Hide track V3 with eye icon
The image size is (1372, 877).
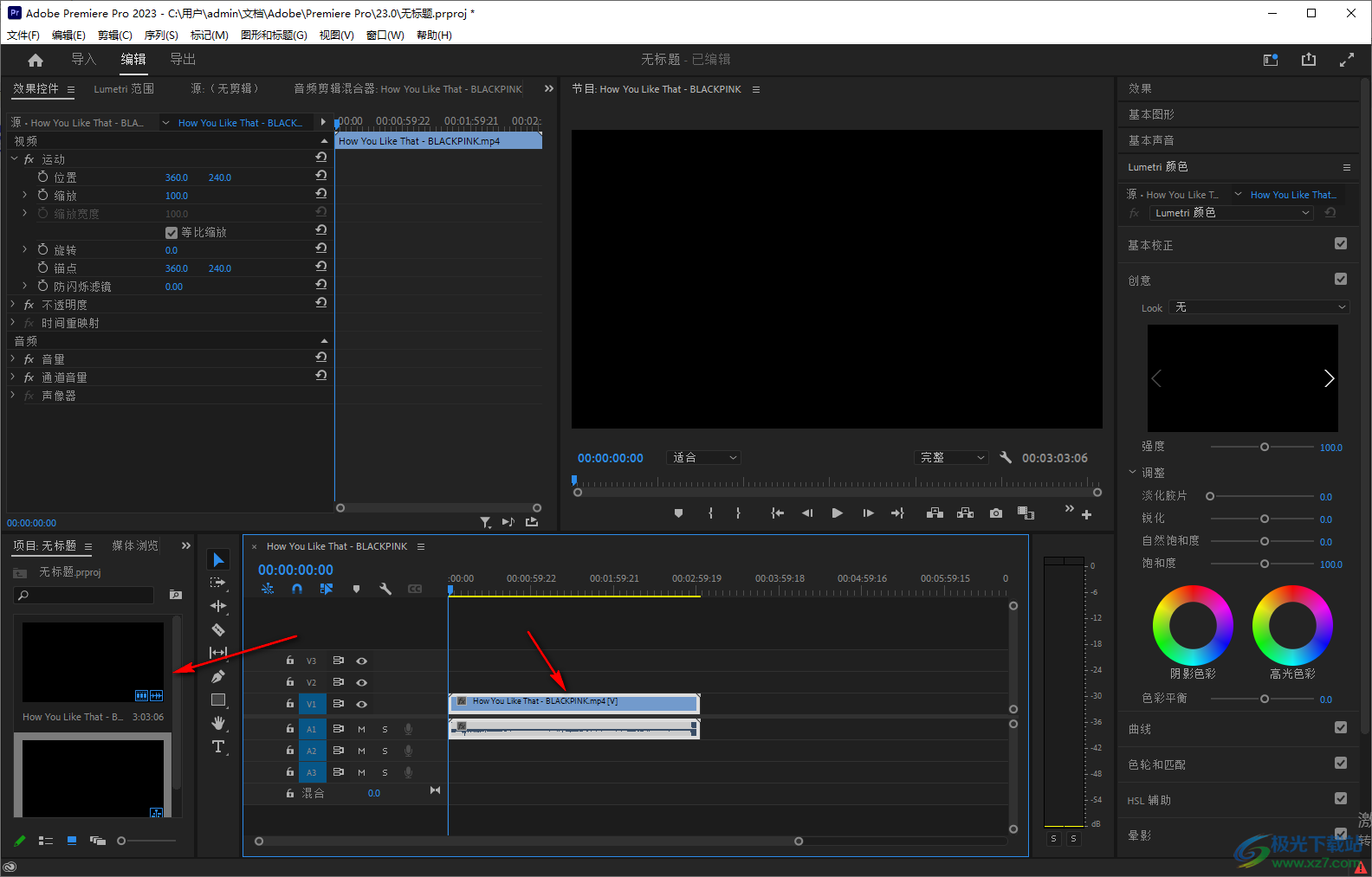[x=362, y=661]
